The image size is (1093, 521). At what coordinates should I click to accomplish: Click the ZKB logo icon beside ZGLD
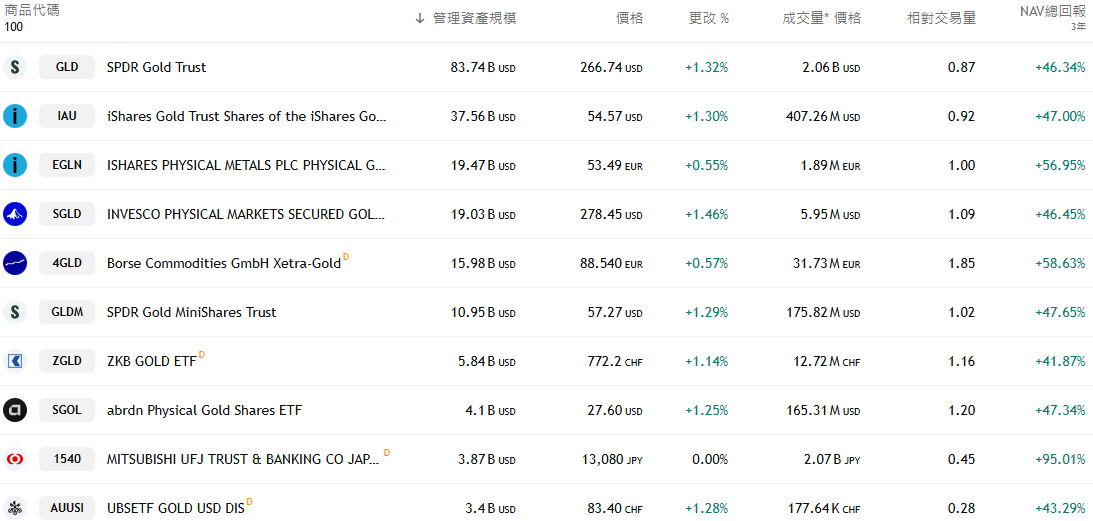point(15,361)
